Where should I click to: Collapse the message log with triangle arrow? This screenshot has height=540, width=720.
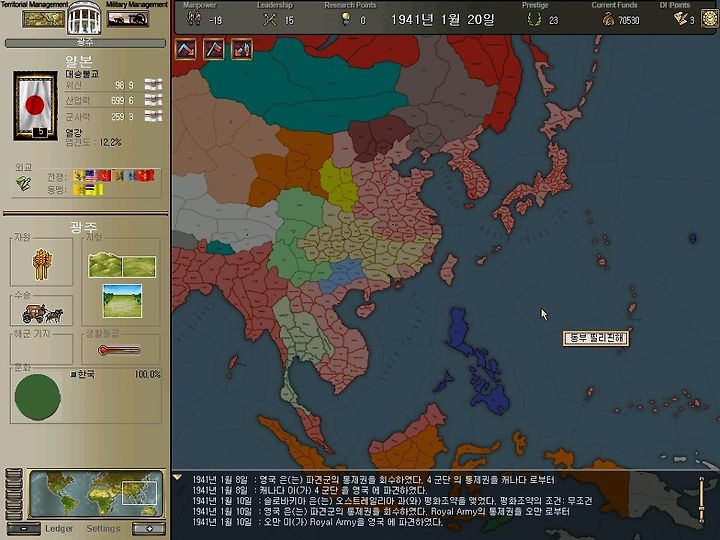[177, 478]
